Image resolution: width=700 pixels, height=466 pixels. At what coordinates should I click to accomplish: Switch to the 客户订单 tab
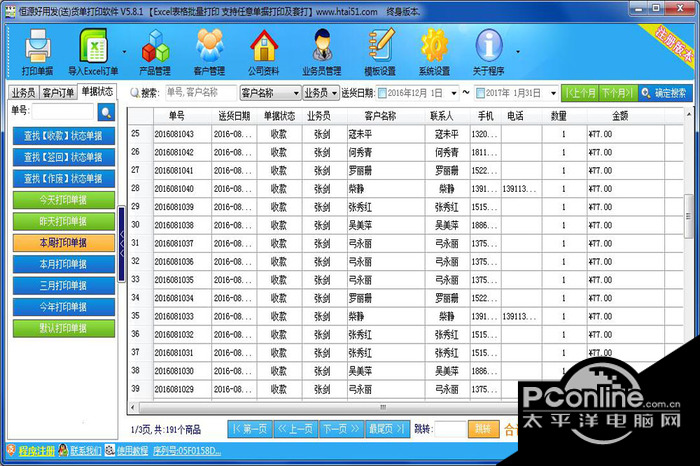click(58, 92)
